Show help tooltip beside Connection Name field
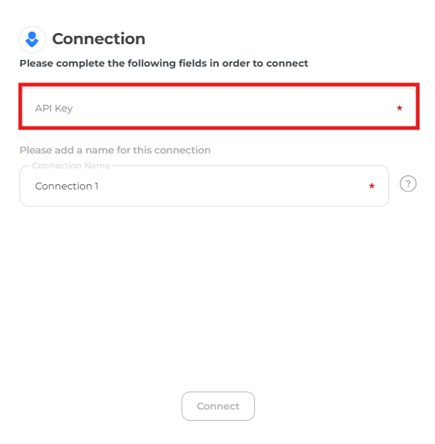435x444 pixels. [408, 184]
